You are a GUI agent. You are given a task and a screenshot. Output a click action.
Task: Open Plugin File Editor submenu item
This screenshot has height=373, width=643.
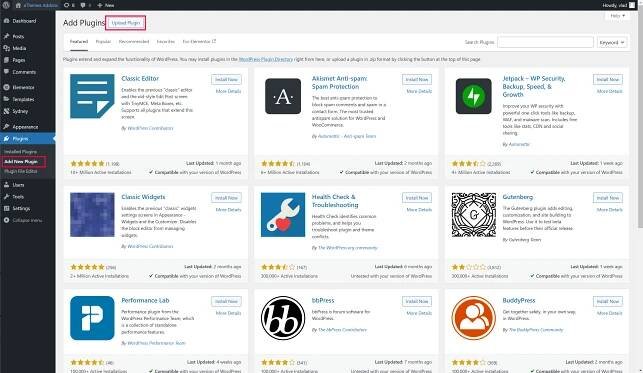(x=21, y=171)
